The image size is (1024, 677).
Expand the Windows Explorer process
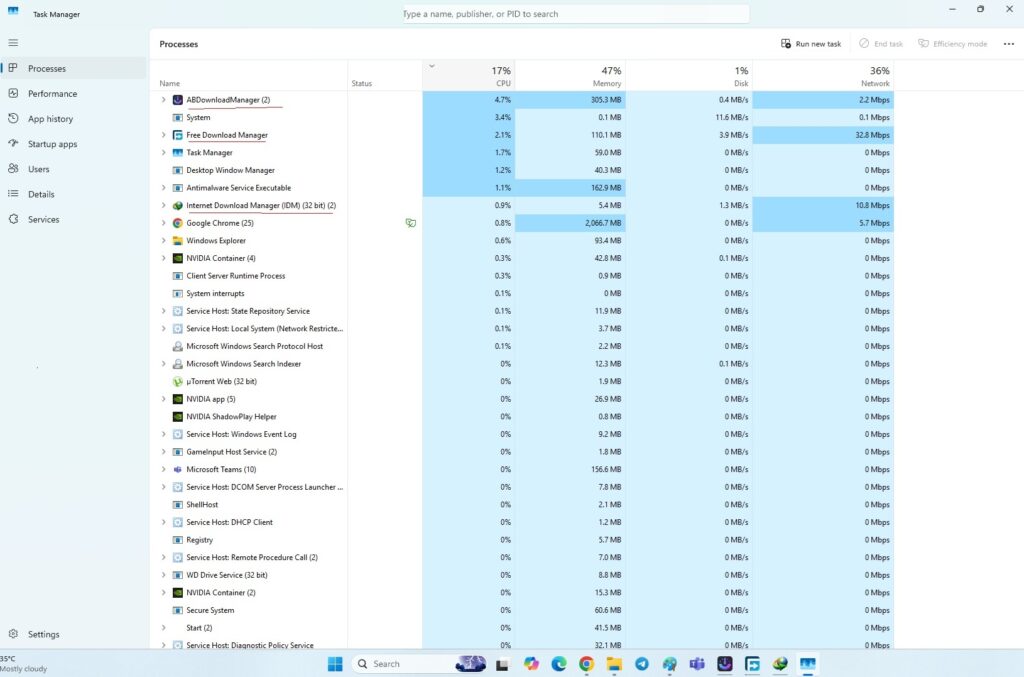163,241
